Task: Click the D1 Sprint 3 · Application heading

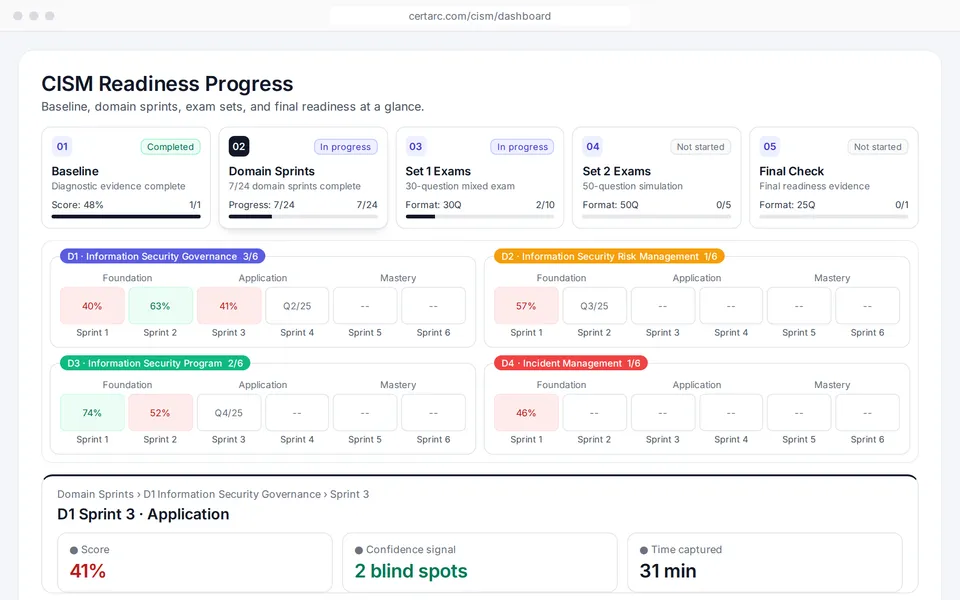Action: pyautogui.click(x=143, y=514)
